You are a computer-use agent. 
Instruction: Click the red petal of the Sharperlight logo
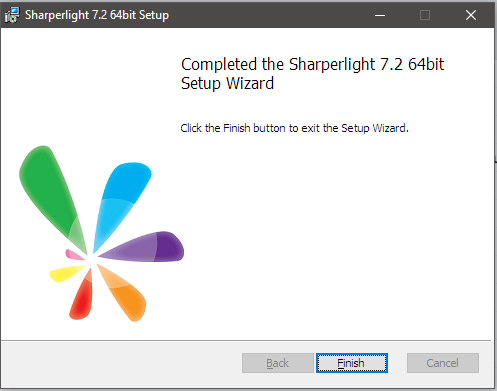tap(82, 297)
